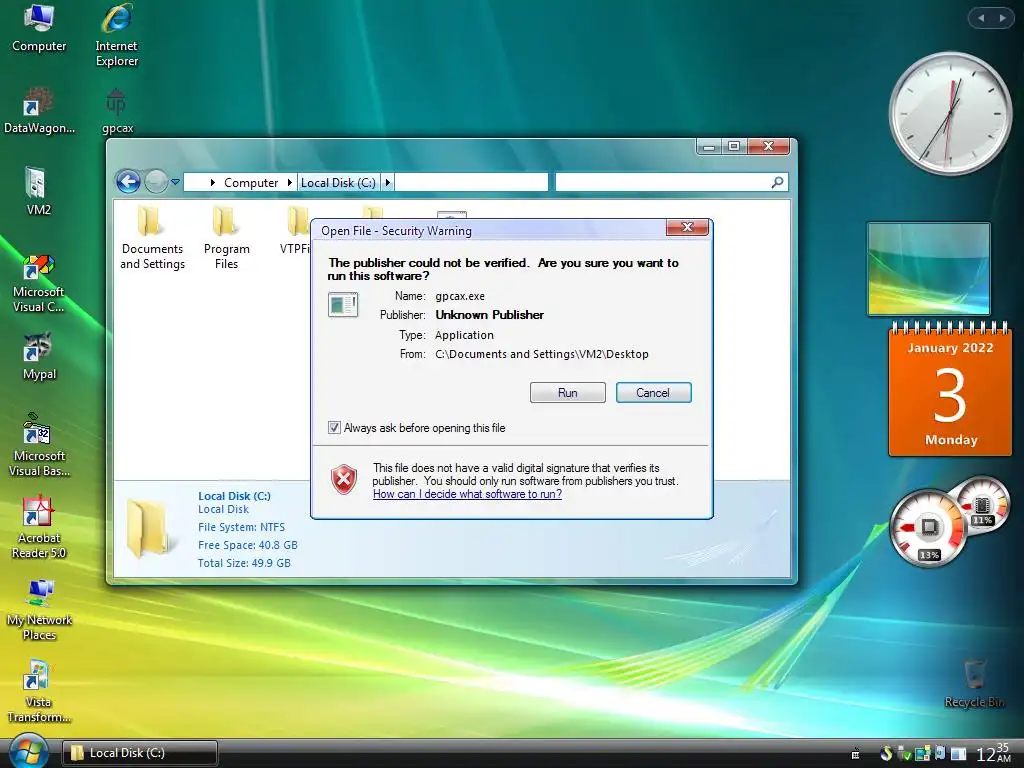Click Computer breadcrumb in address bar
Viewport: 1024px width, 768px height.
[251, 183]
